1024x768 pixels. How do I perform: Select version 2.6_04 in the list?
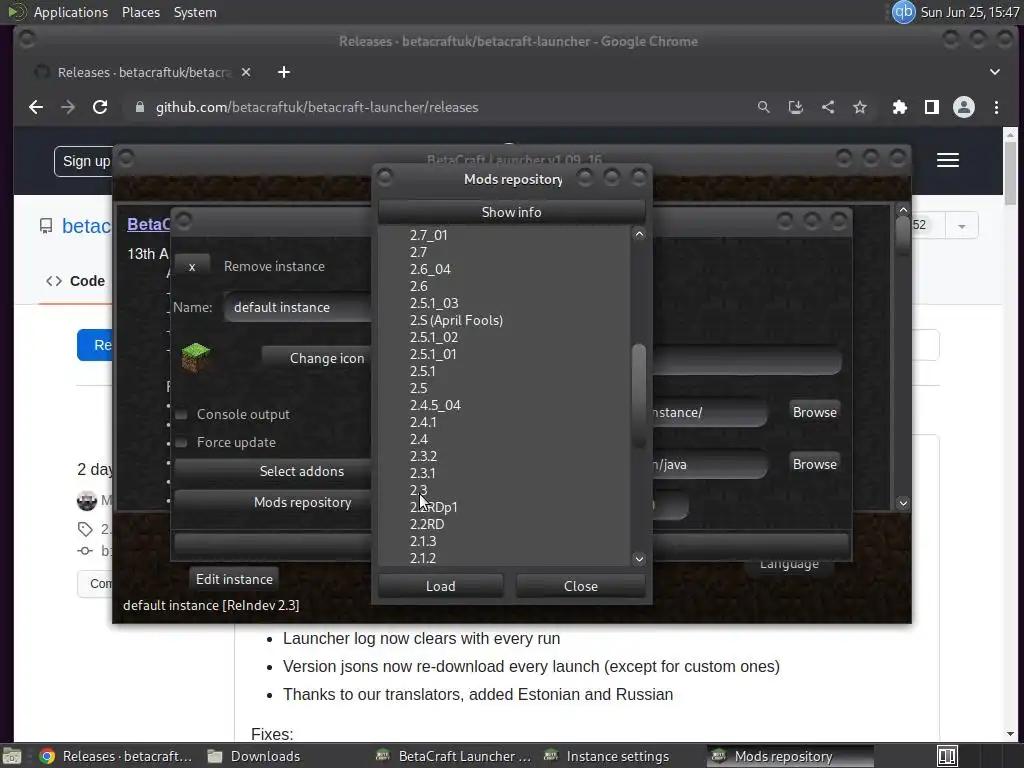(x=430, y=269)
